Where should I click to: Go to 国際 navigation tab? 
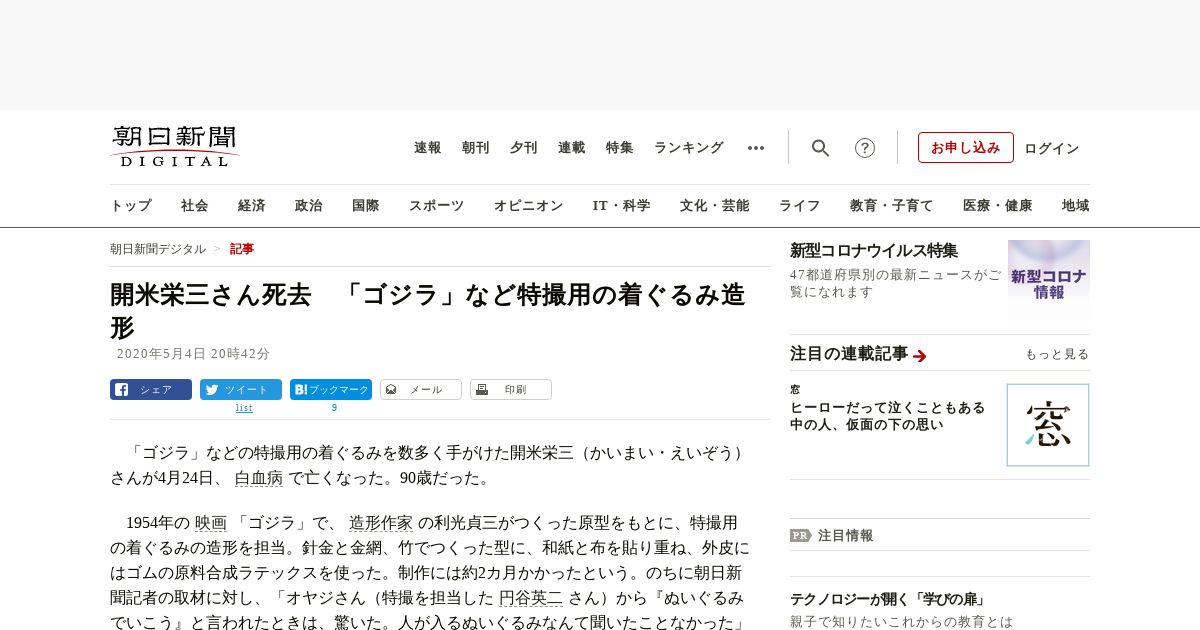point(366,206)
